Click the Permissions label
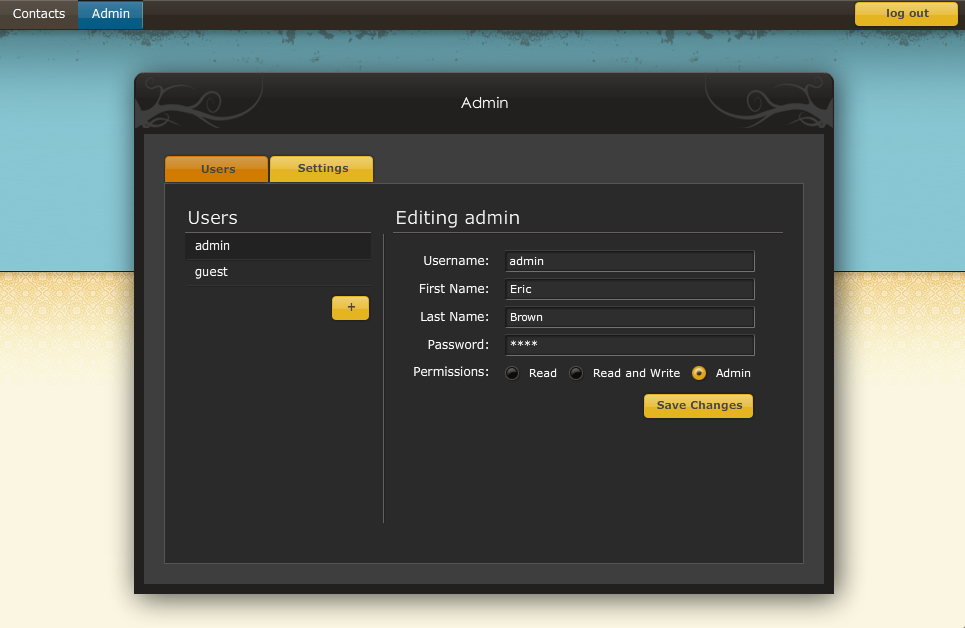The image size is (965, 628). coord(450,372)
